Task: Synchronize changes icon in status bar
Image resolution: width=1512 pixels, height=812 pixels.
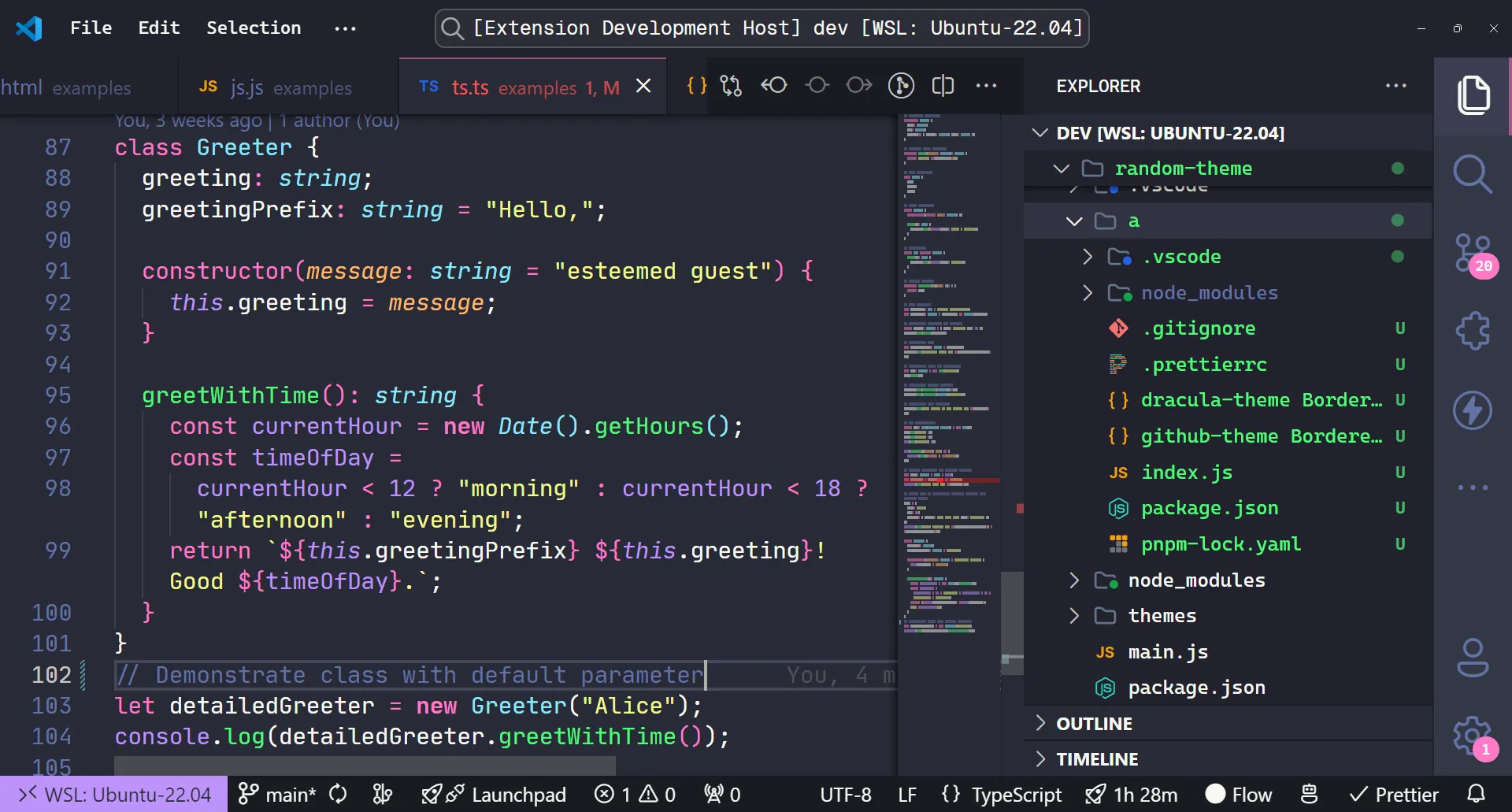Action: (338, 794)
